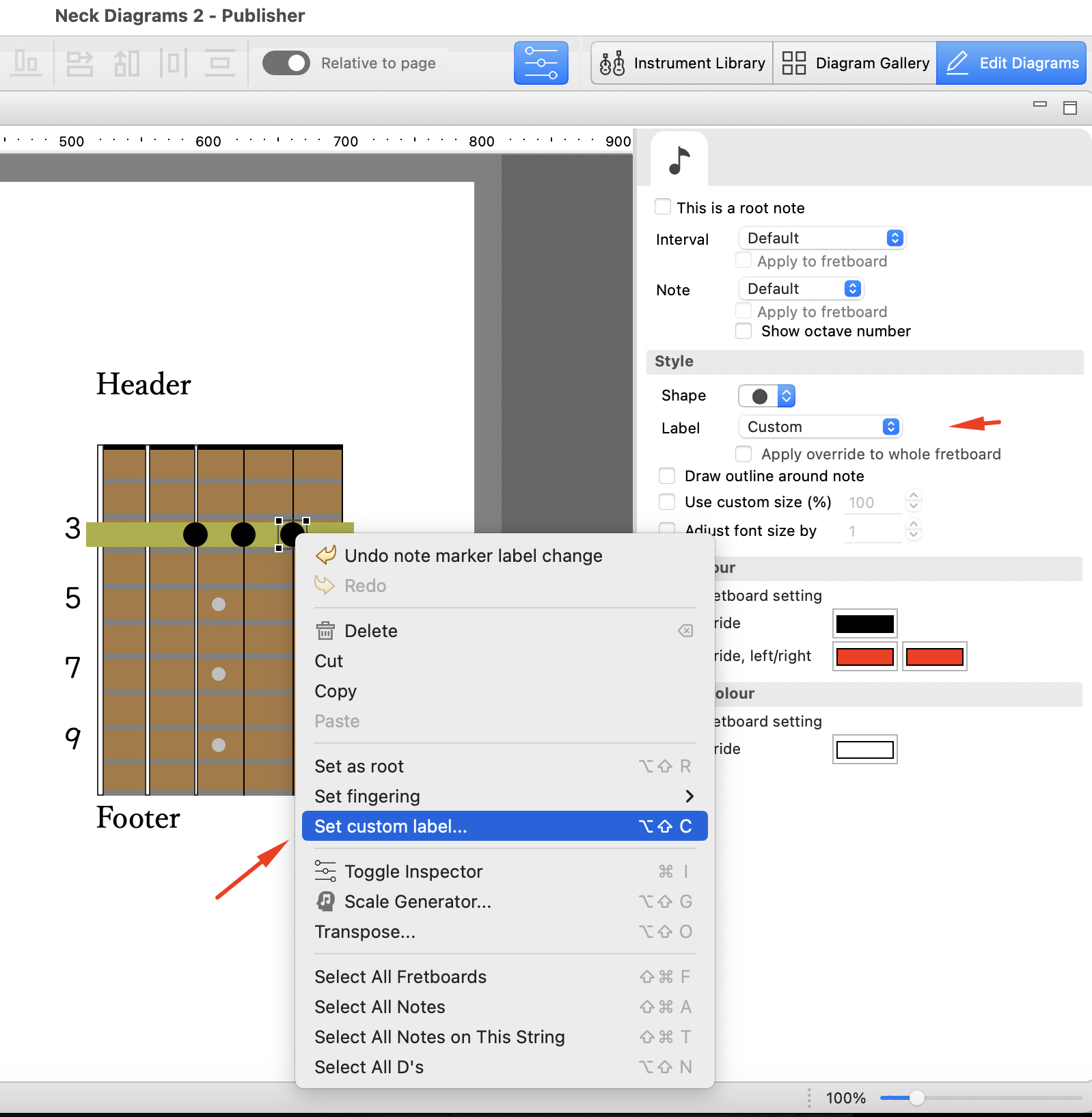Viewport: 1092px width, 1117px height.
Task: Enable Draw outline around note
Action: point(667,475)
